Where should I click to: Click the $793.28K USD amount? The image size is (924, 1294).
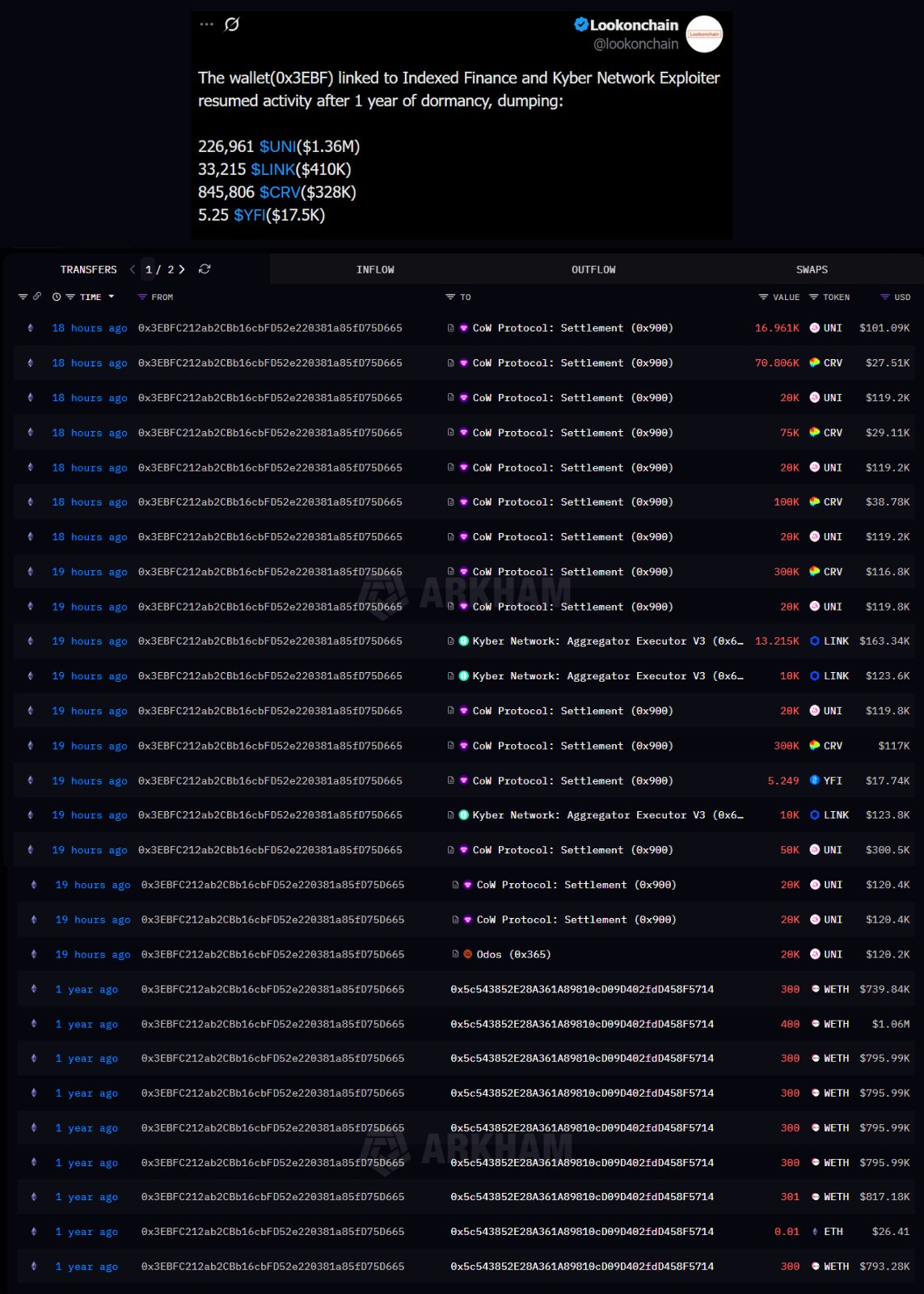point(884,1266)
